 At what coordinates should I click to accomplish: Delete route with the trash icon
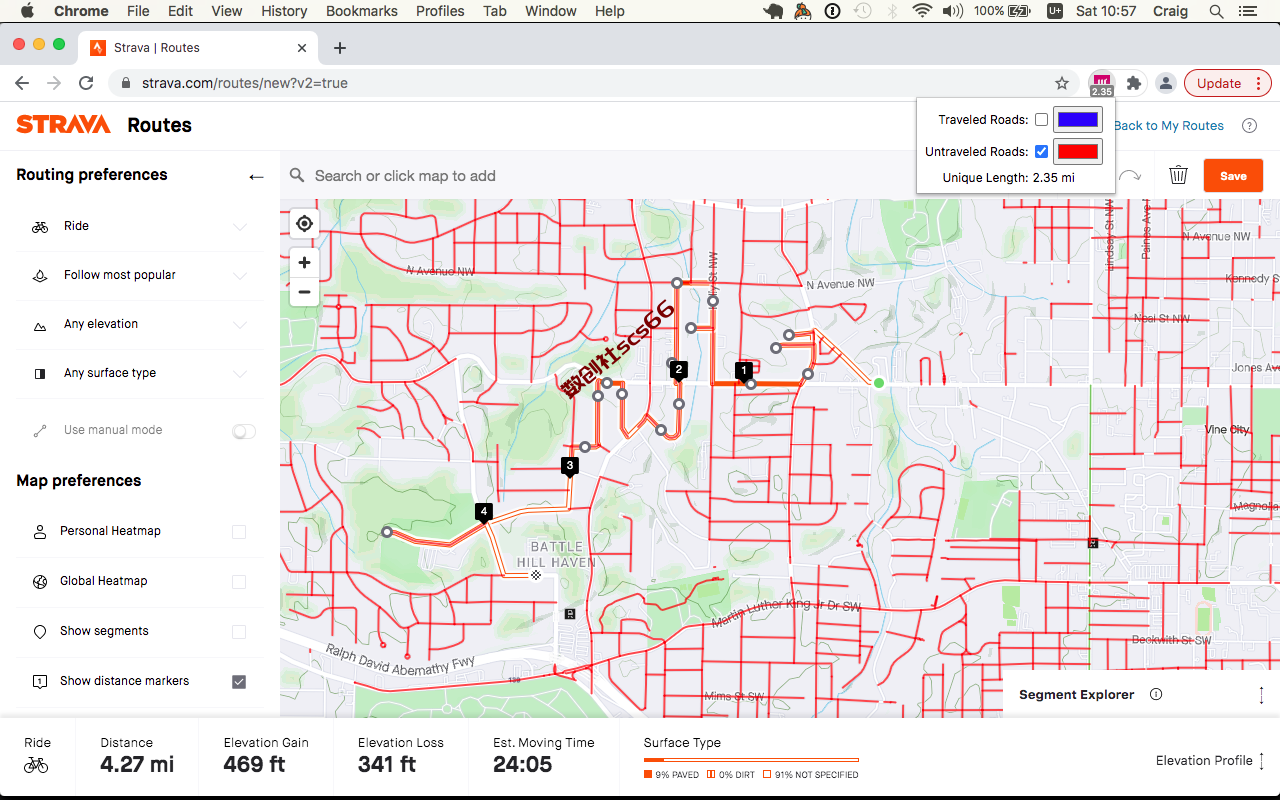point(1178,176)
